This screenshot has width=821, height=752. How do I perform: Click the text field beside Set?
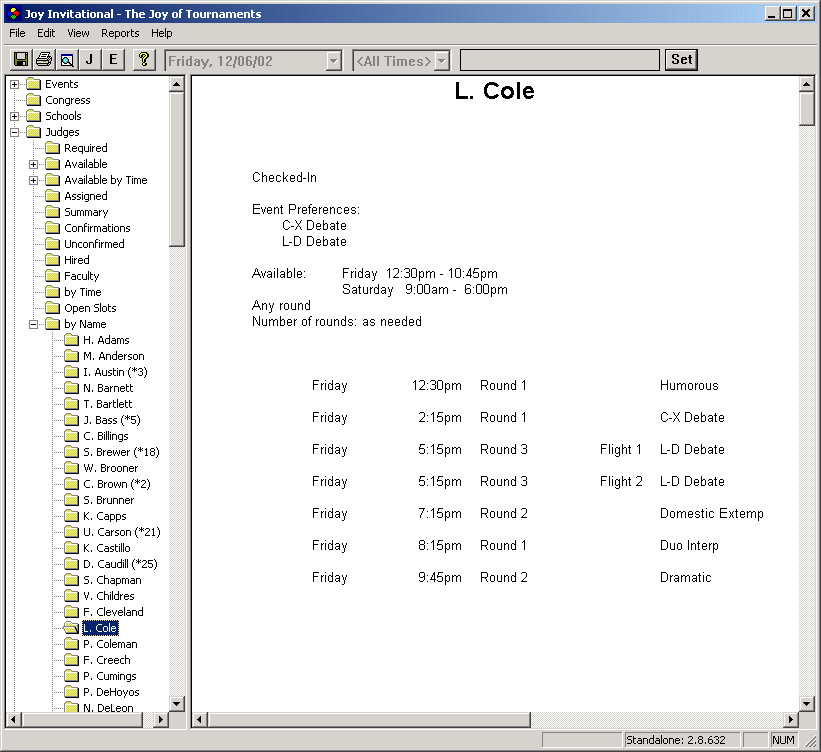[559, 60]
